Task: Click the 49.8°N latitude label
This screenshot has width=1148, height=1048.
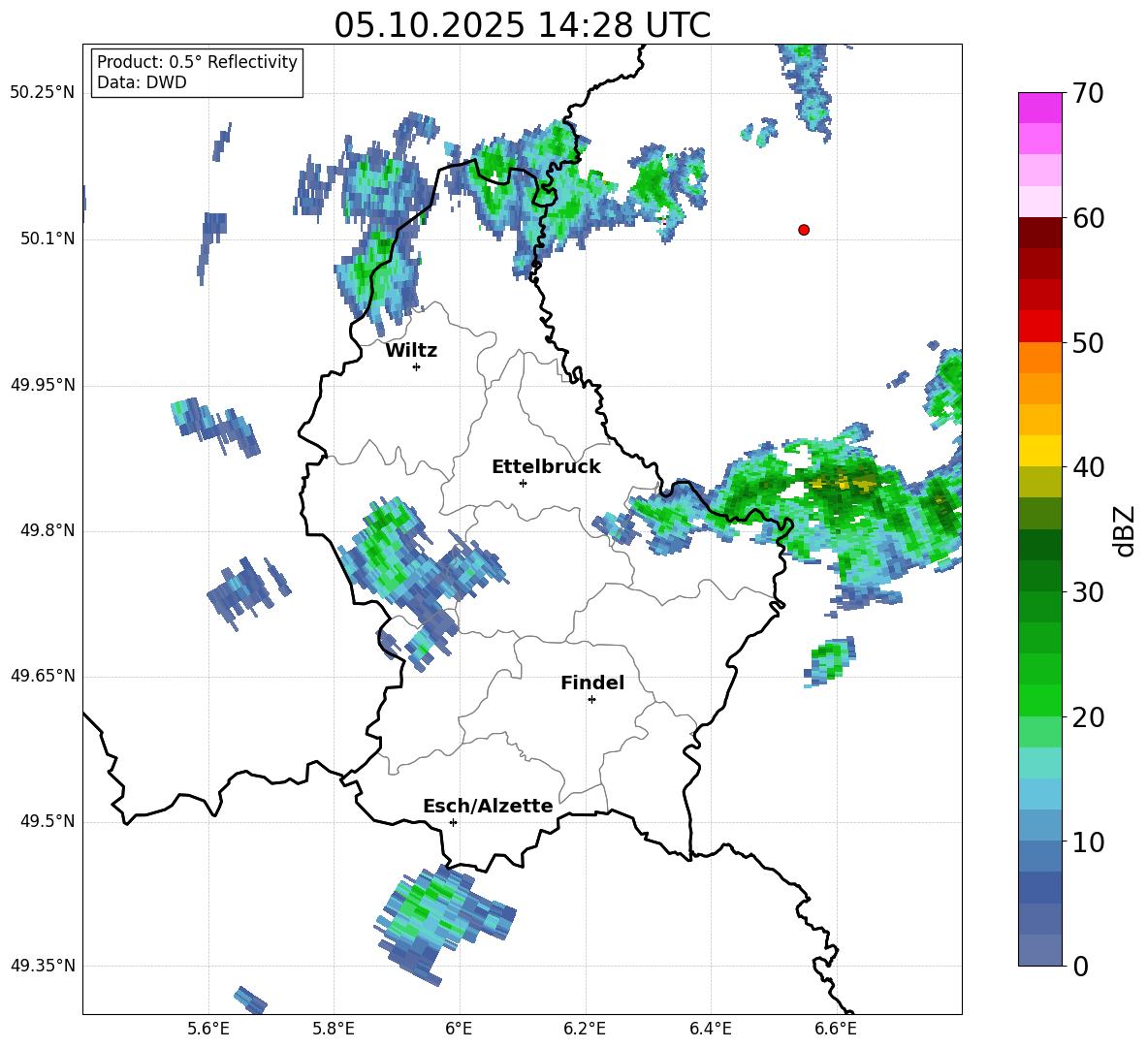Action: 48,530
